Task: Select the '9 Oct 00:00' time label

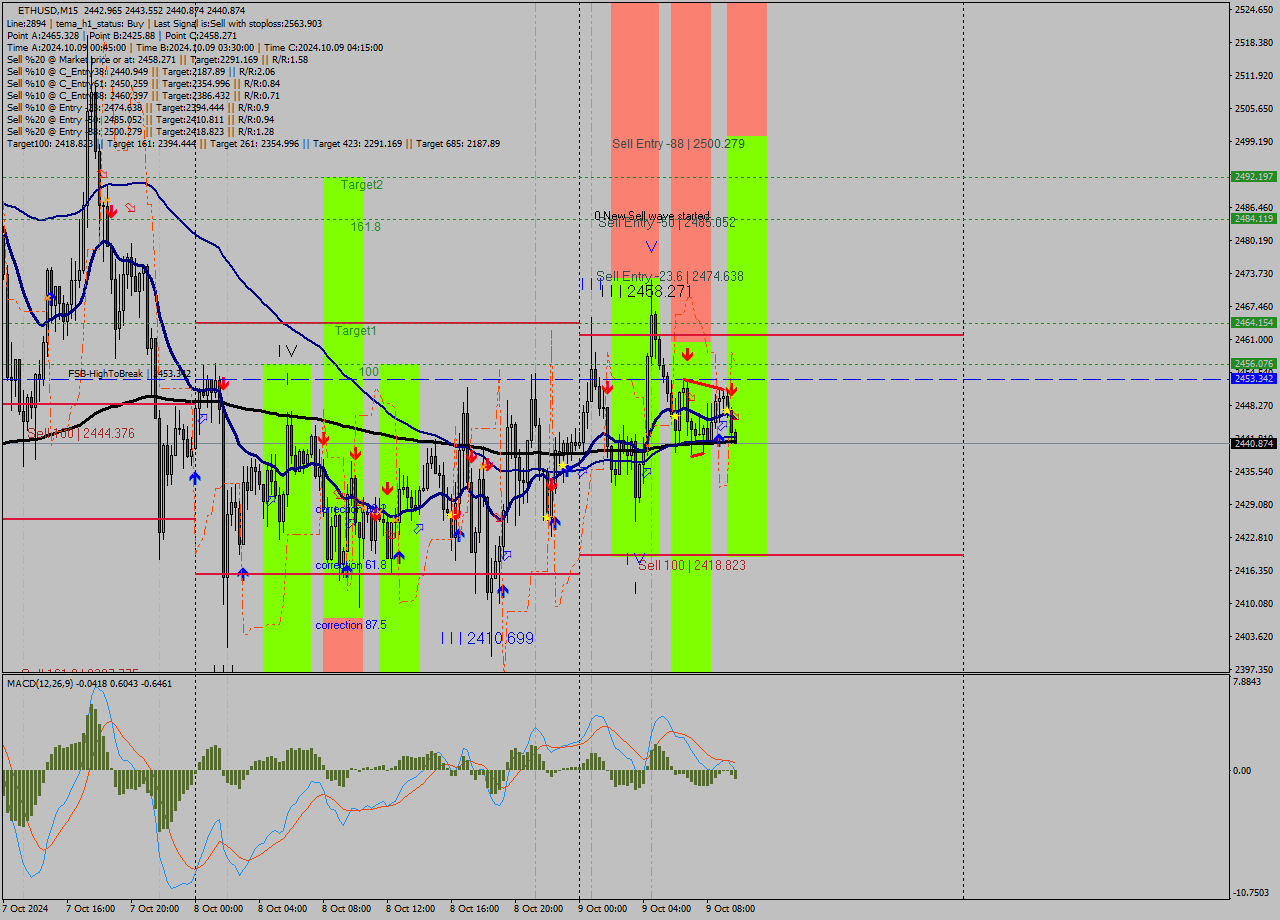Action: coord(602,909)
